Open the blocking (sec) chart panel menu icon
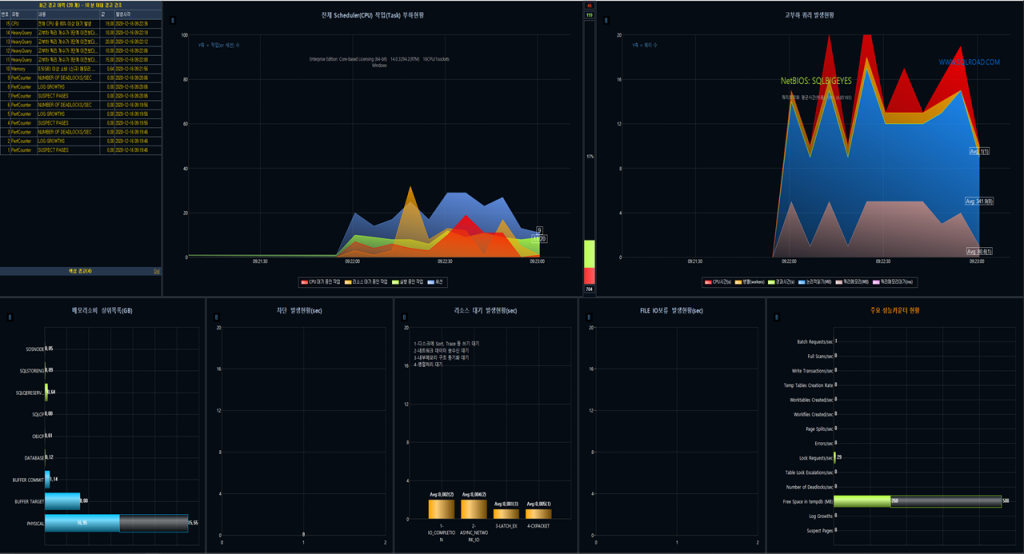 (x=216, y=318)
